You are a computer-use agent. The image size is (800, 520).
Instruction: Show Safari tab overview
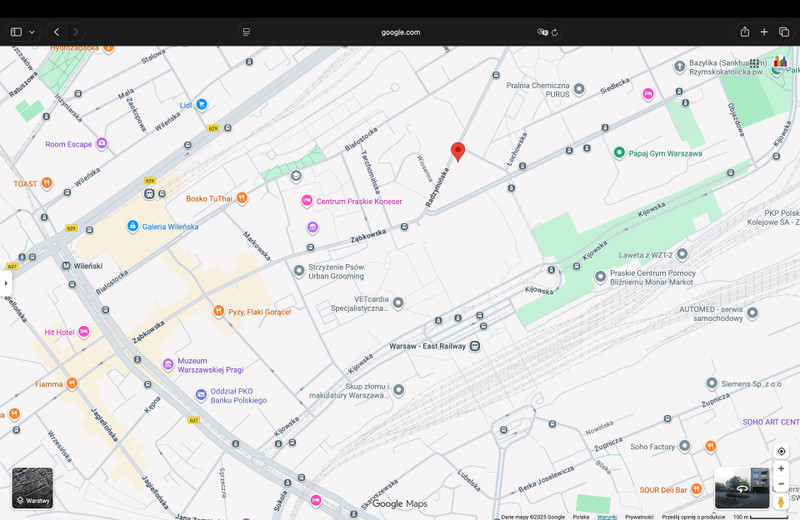[784, 32]
